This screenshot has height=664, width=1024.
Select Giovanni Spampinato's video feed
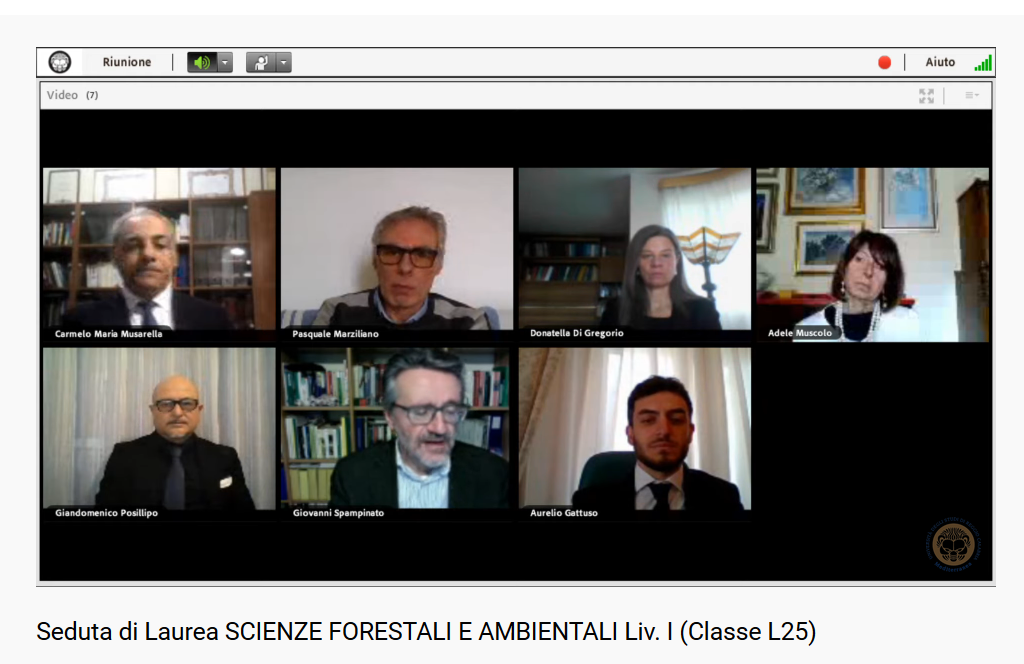point(397,434)
